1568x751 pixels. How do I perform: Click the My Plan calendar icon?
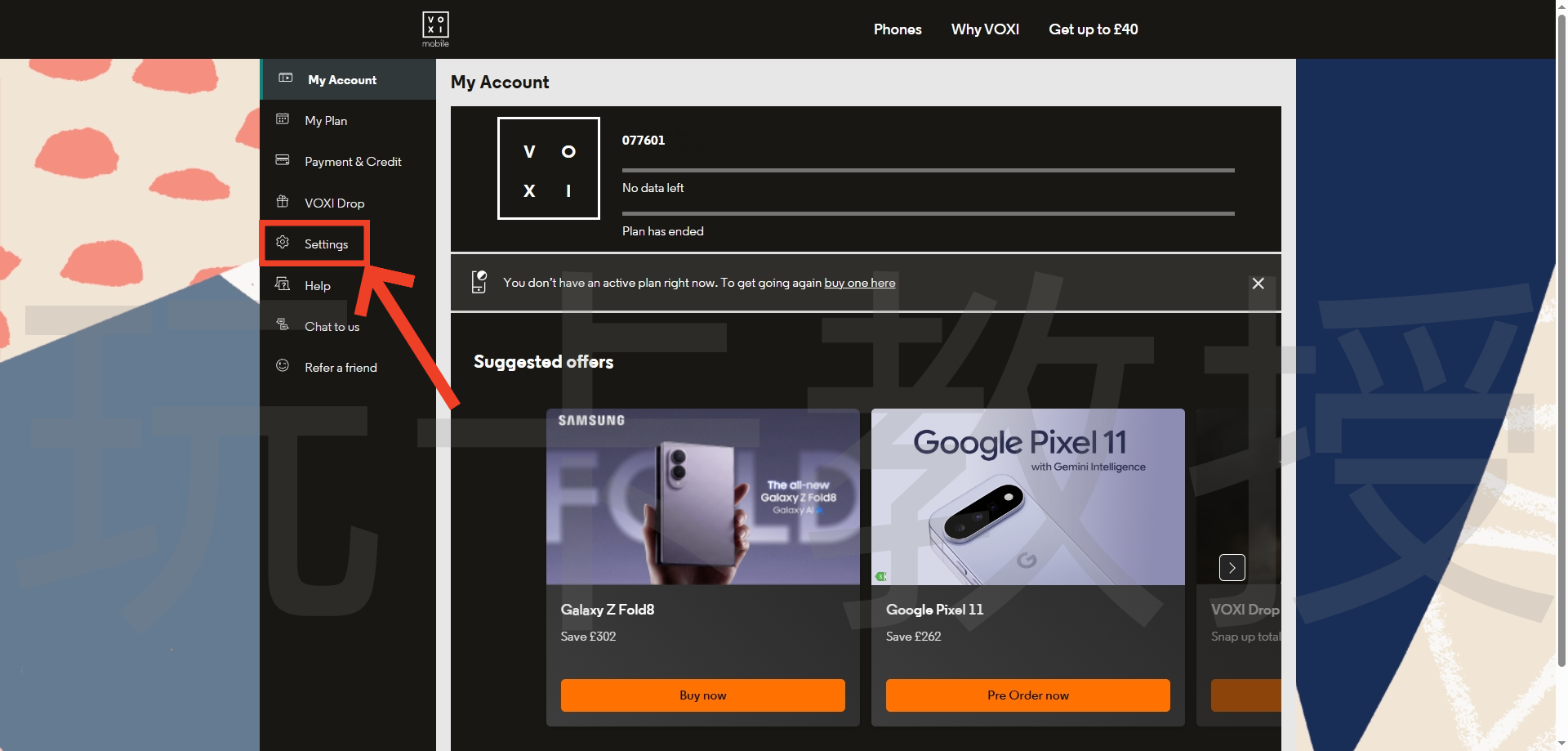tap(283, 119)
